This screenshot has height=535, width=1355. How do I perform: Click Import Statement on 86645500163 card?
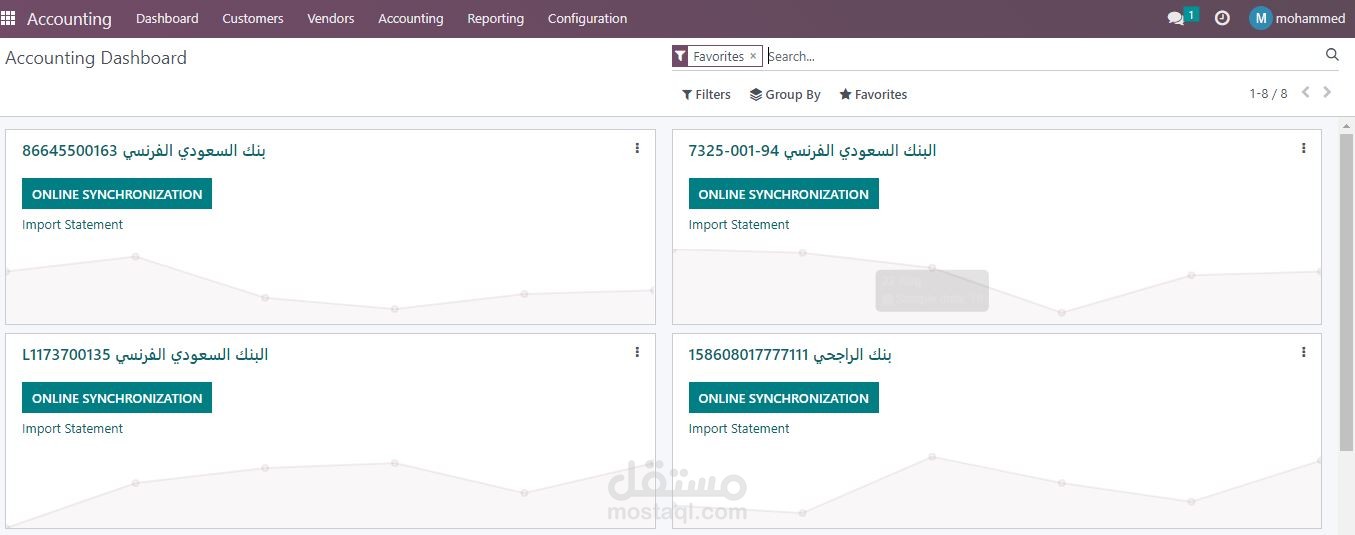click(73, 225)
